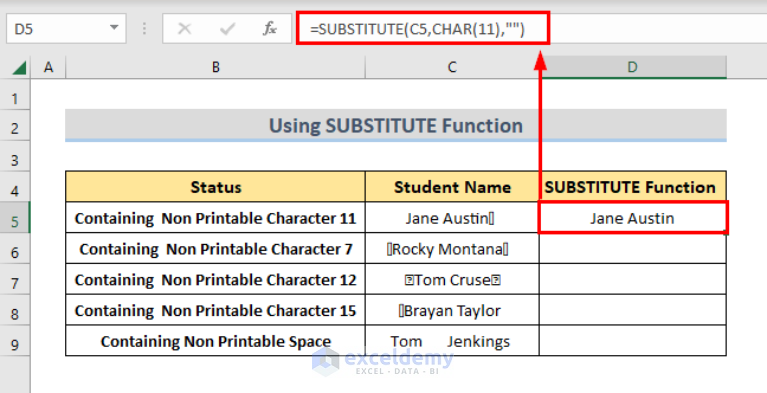Click the empty D6 cell below Jane Austin

coord(632,249)
